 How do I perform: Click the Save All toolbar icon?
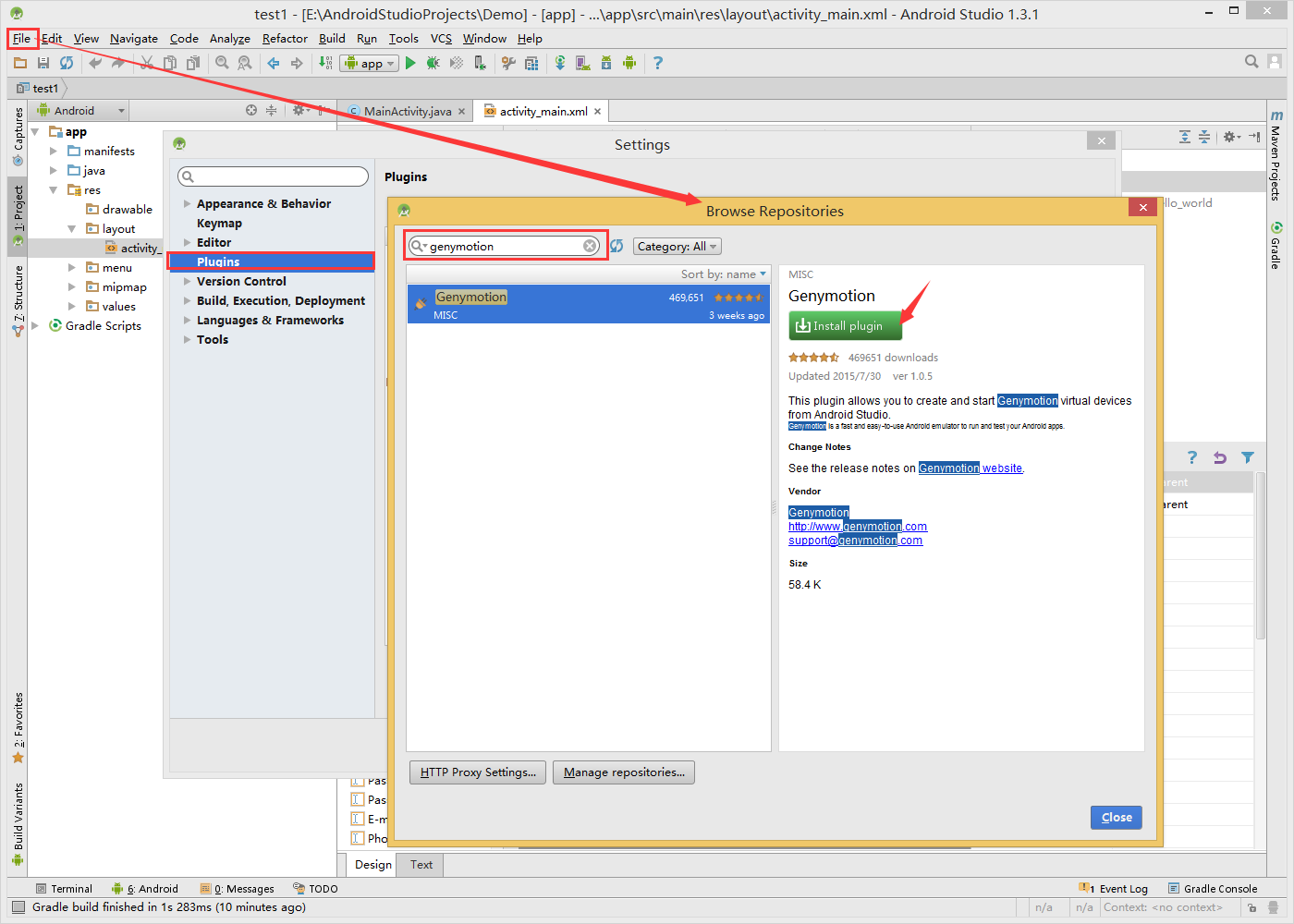43,63
